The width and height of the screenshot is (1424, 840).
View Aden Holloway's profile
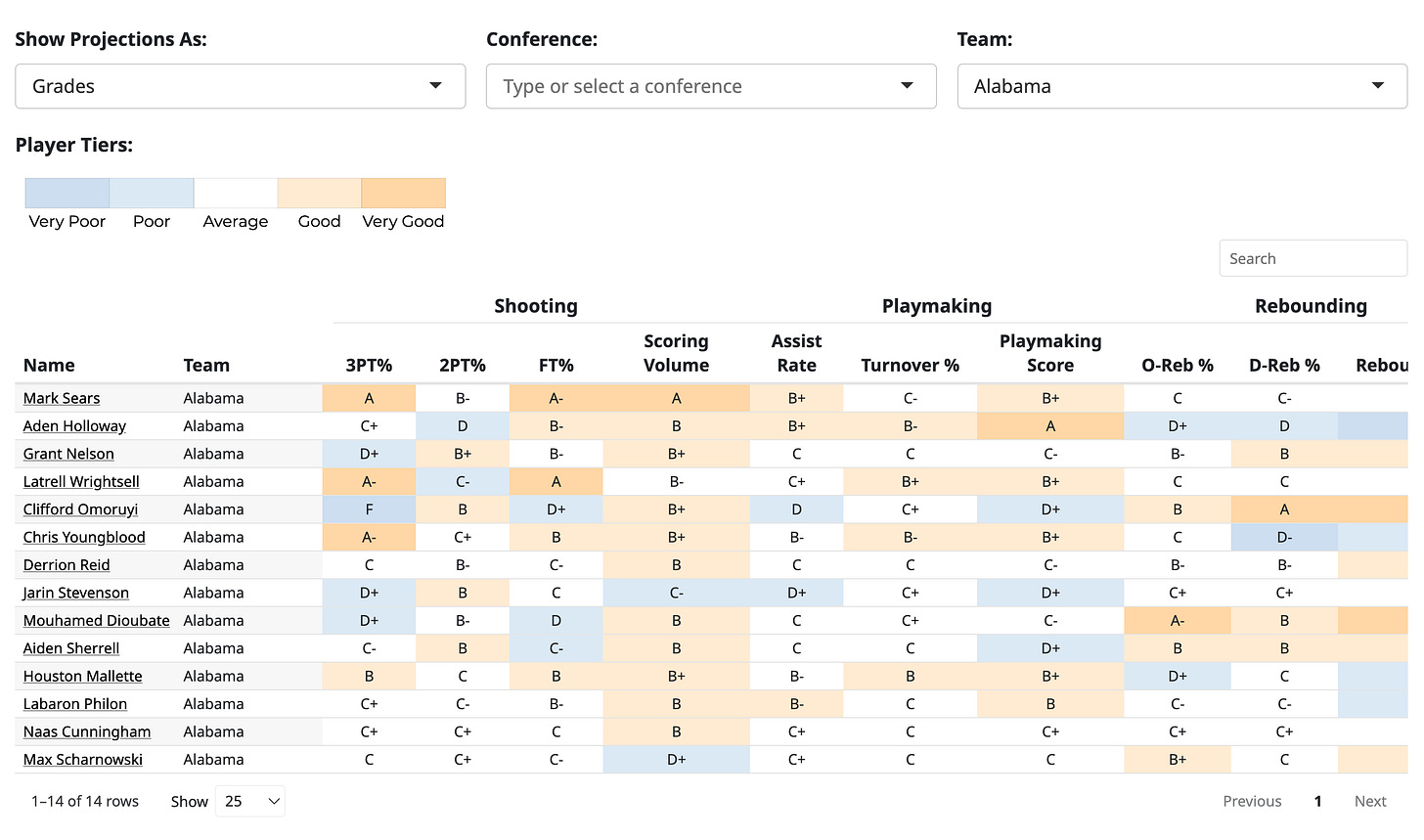[x=73, y=425]
